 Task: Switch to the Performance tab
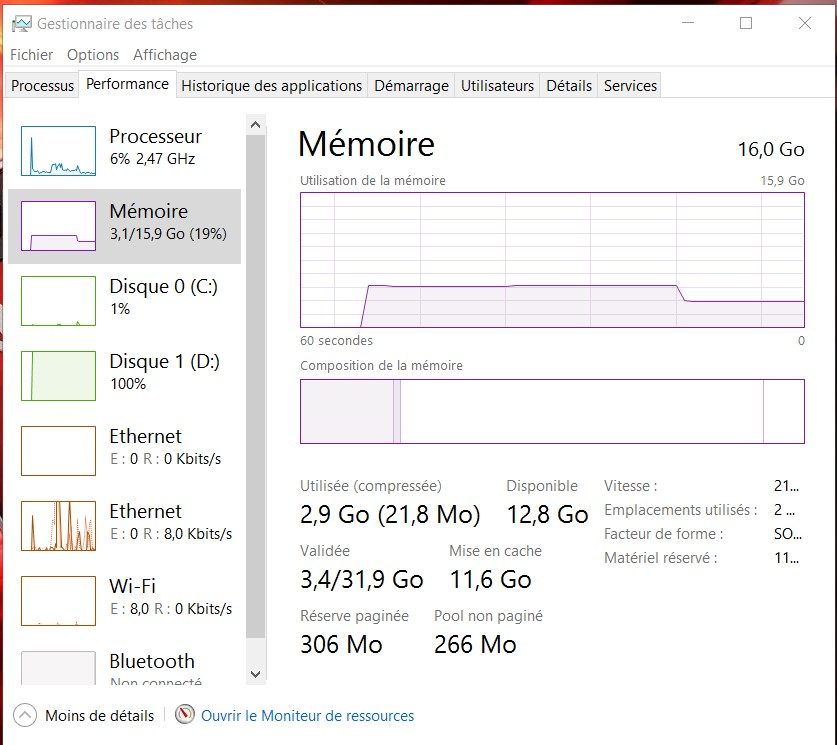pos(127,84)
